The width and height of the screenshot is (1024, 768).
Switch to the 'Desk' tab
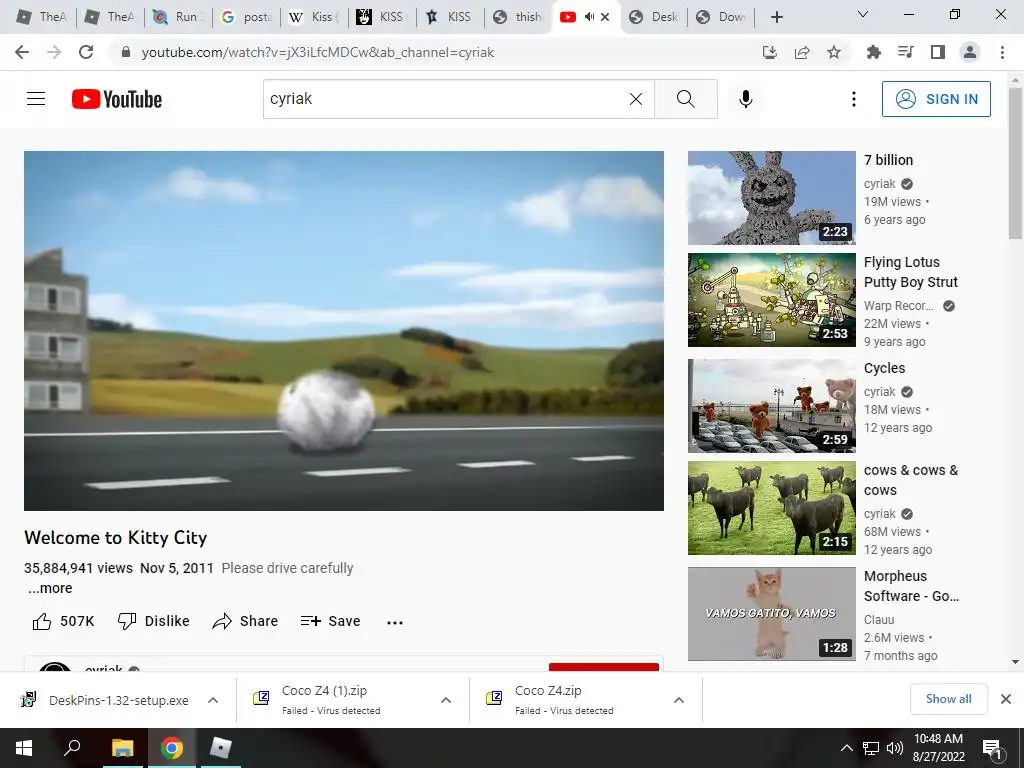point(654,17)
